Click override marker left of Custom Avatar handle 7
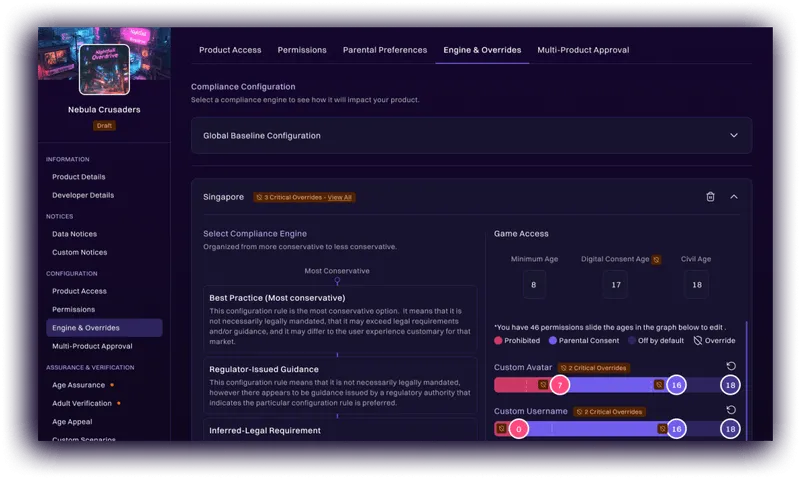The width and height of the screenshot is (800, 479). 543,385
